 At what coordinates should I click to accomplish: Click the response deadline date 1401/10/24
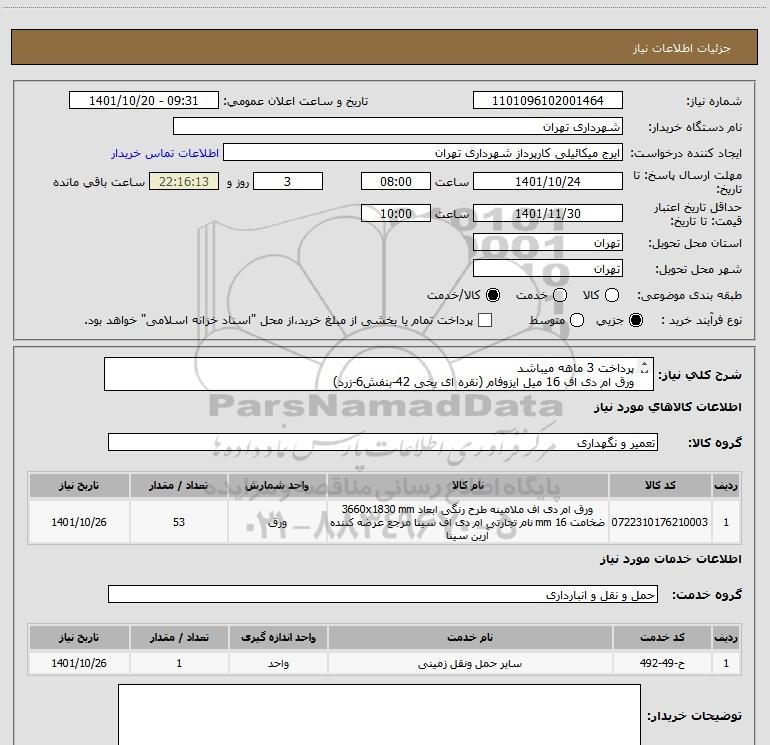click(x=548, y=181)
